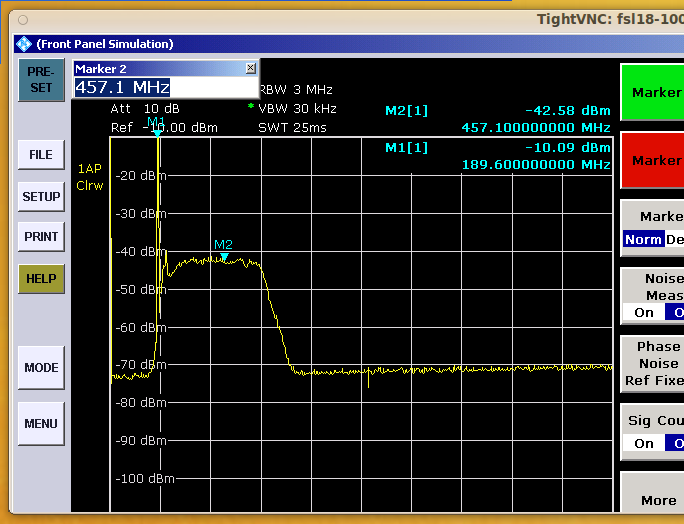The height and width of the screenshot is (524, 684).
Task: Click the M2 marker triangle on the trace
Action: pos(224,257)
